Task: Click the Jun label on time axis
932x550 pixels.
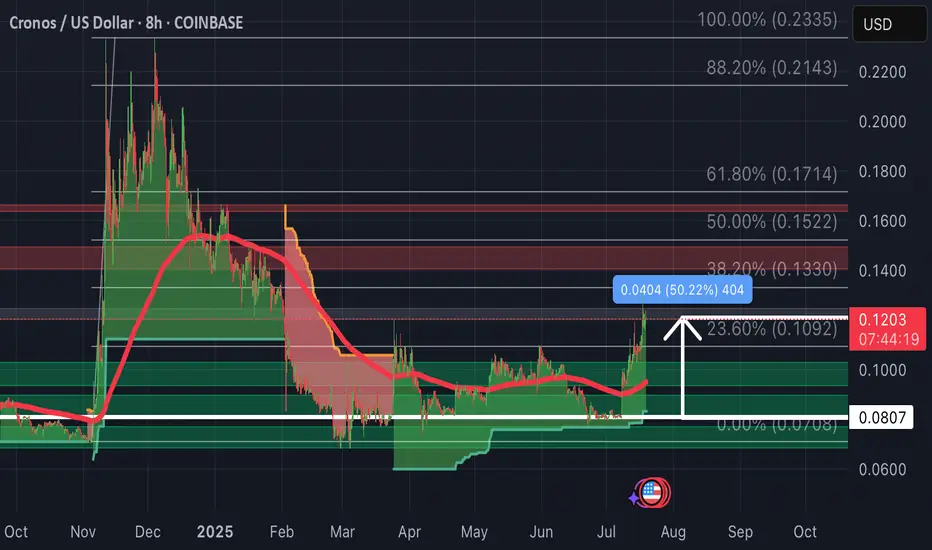Action: [541, 532]
